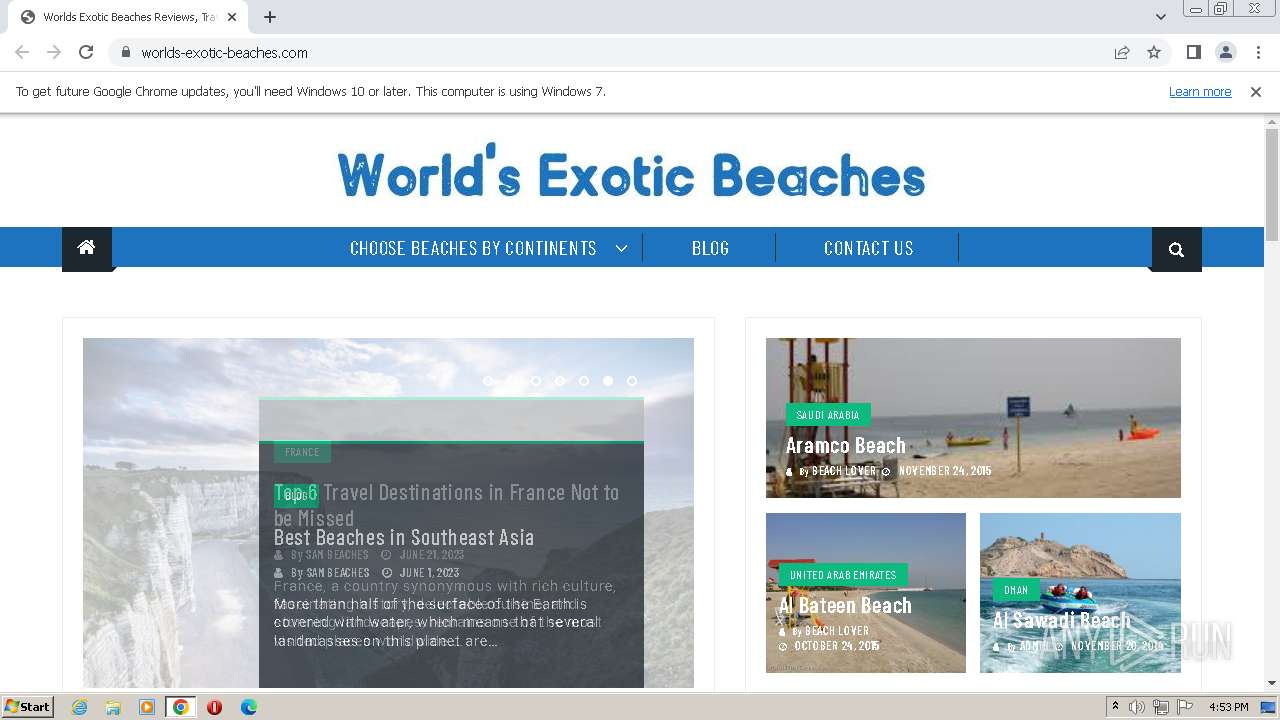Open the Action Center flag icon
Screen dimensions: 1280x720
[x=1185, y=707]
